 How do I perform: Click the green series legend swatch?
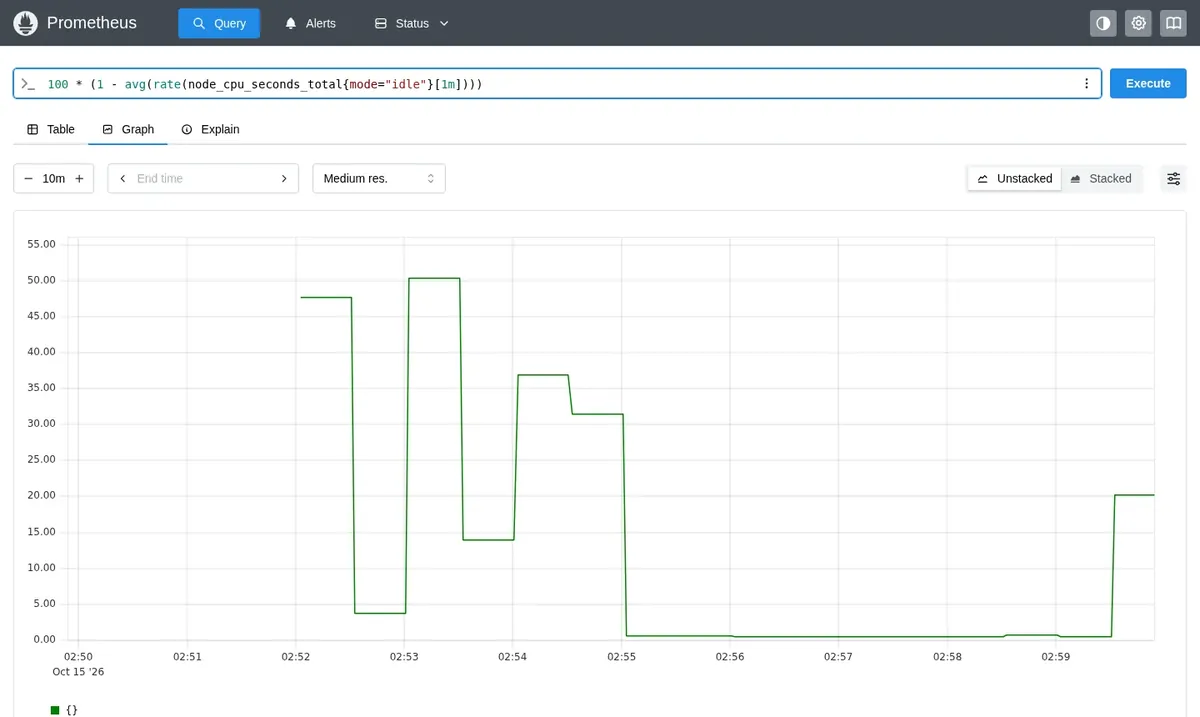(55, 709)
